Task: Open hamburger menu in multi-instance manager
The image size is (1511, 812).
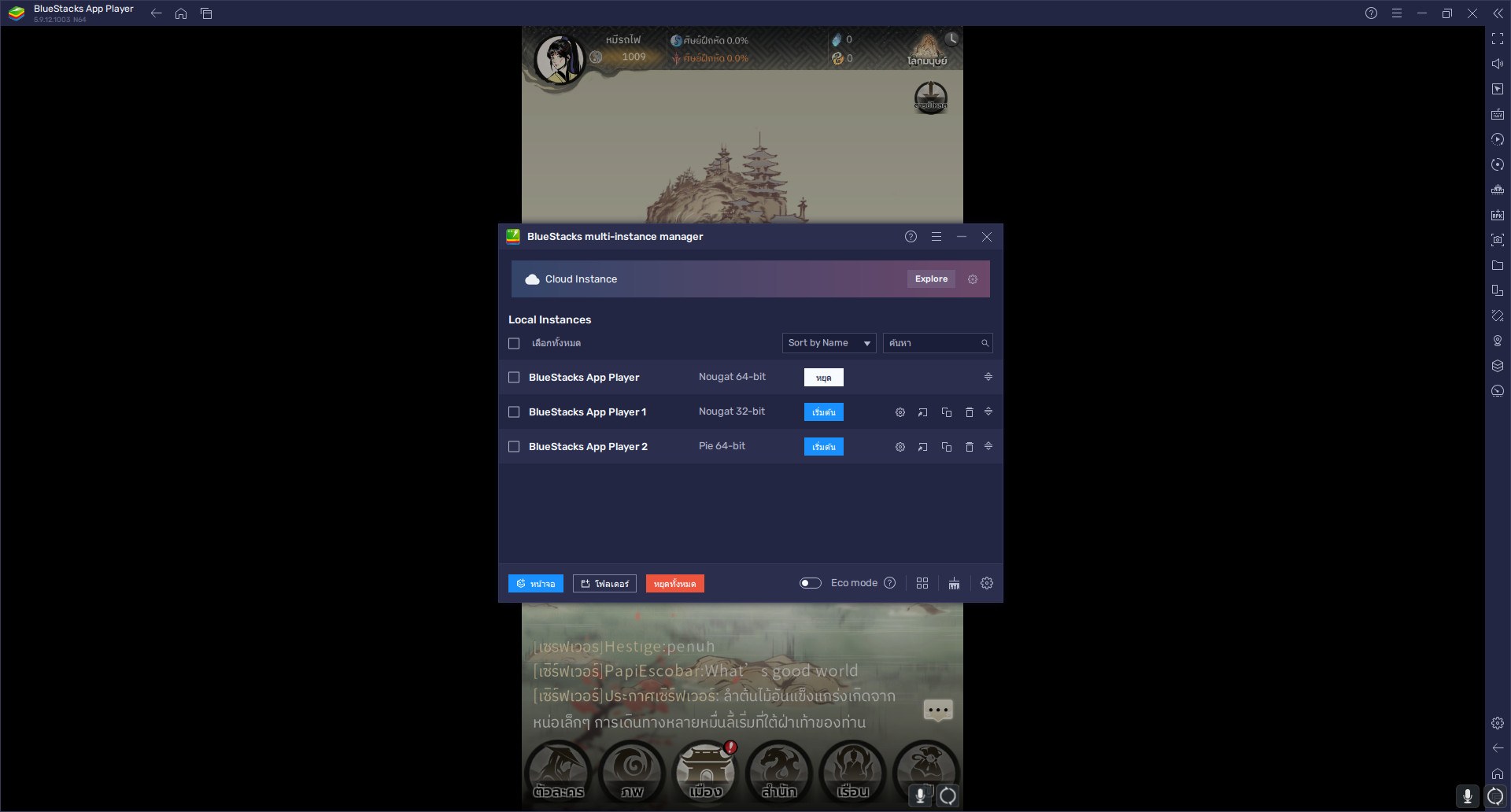Action: pos(937,237)
